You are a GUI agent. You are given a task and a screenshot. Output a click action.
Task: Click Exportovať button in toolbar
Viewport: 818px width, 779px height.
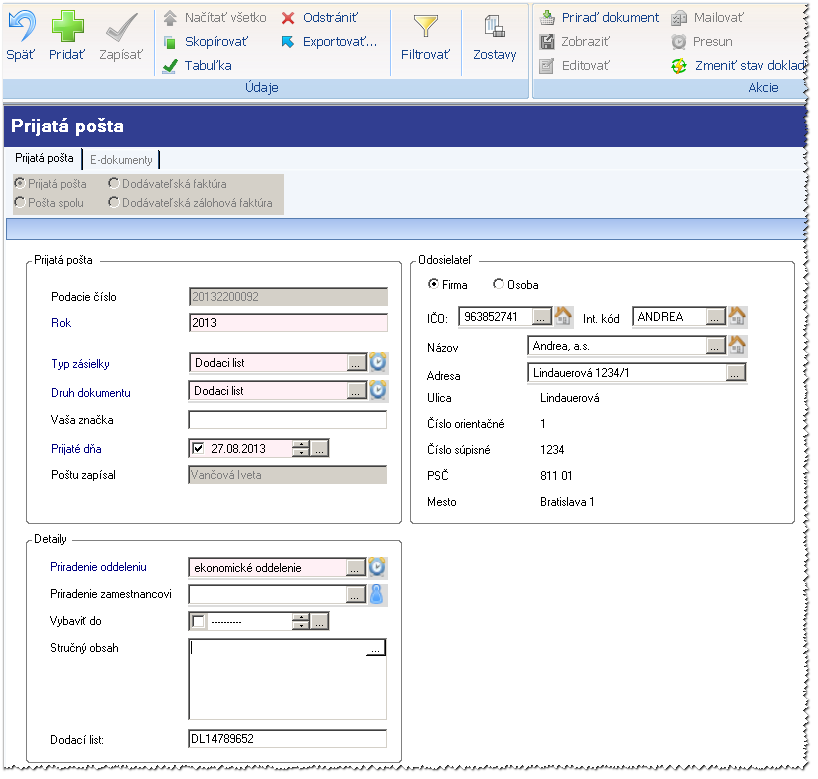tap(328, 42)
